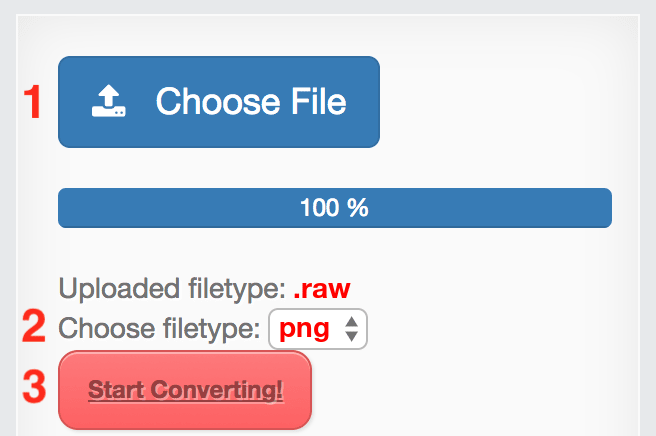Open the png filetype dropdown
The height and width of the screenshot is (436, 656).
[317, 328]
